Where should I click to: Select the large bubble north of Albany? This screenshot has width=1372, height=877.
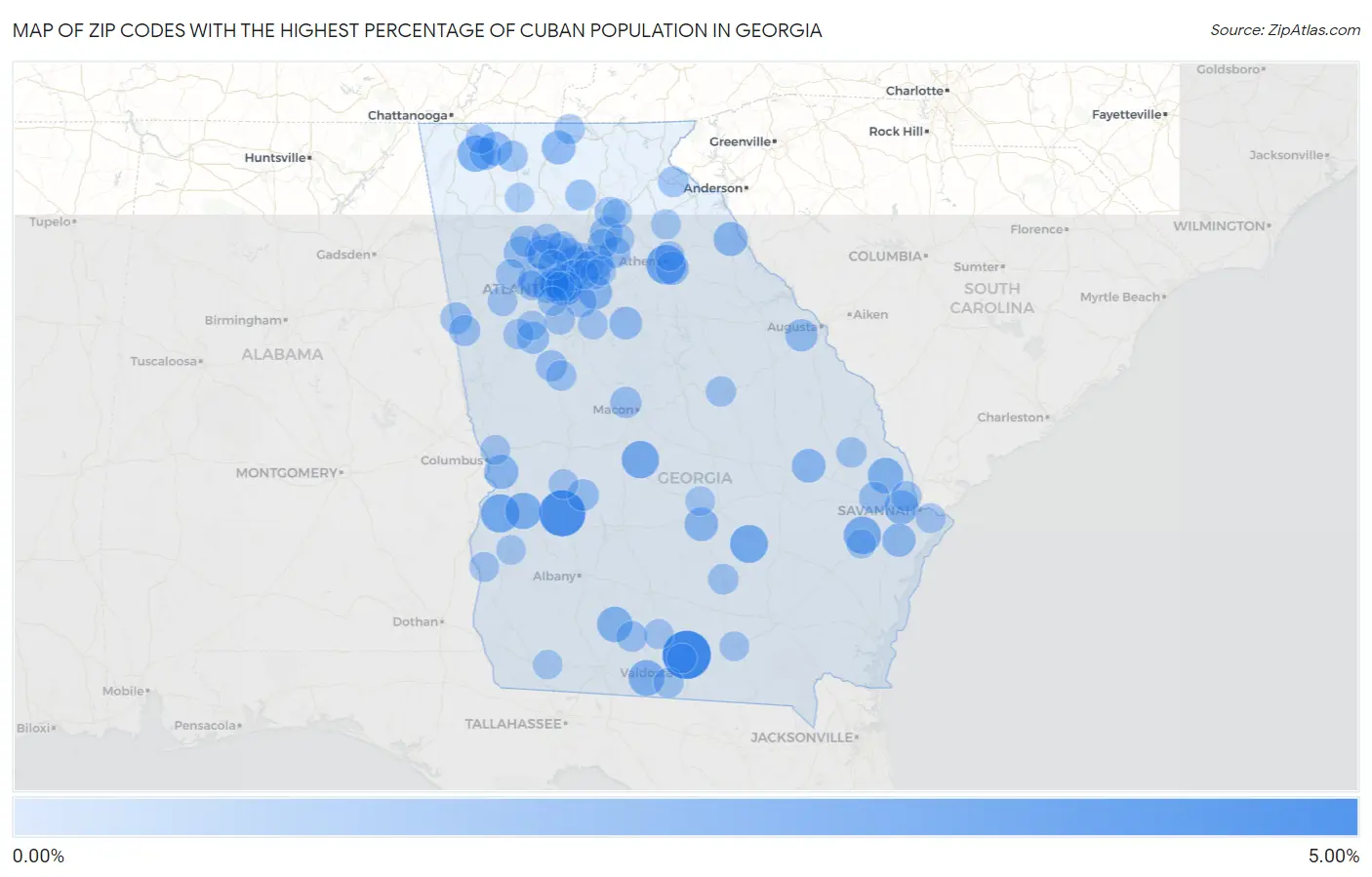[562, 513]
